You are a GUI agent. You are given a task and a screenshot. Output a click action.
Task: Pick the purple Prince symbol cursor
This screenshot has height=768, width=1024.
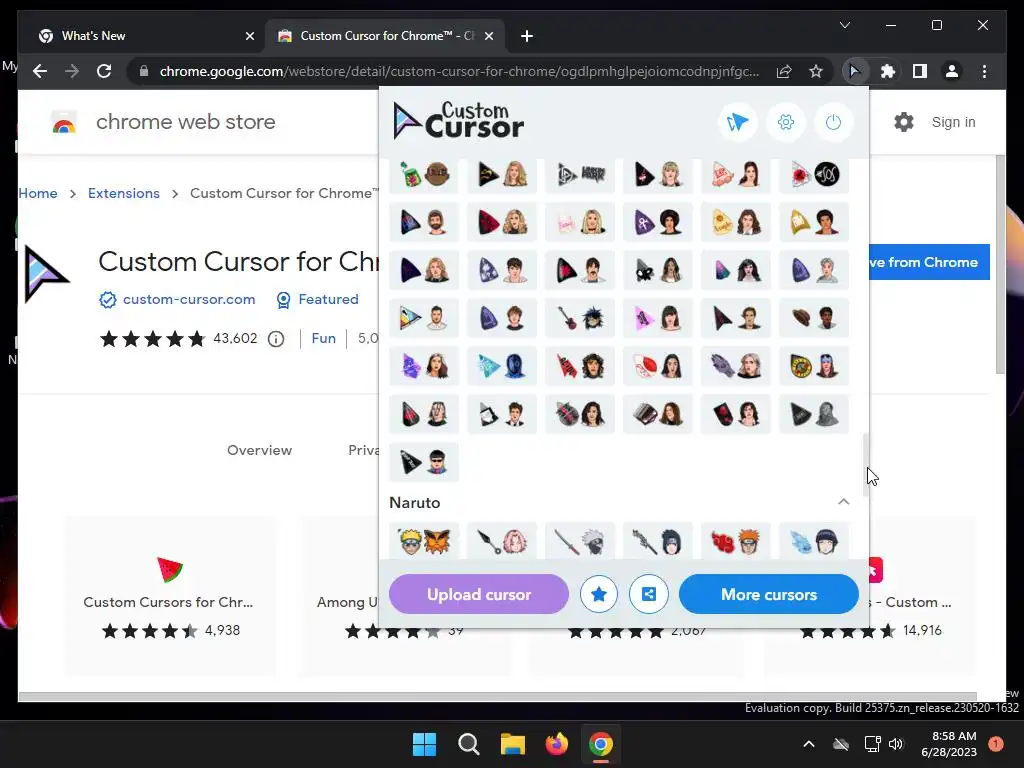pos(658,222)
